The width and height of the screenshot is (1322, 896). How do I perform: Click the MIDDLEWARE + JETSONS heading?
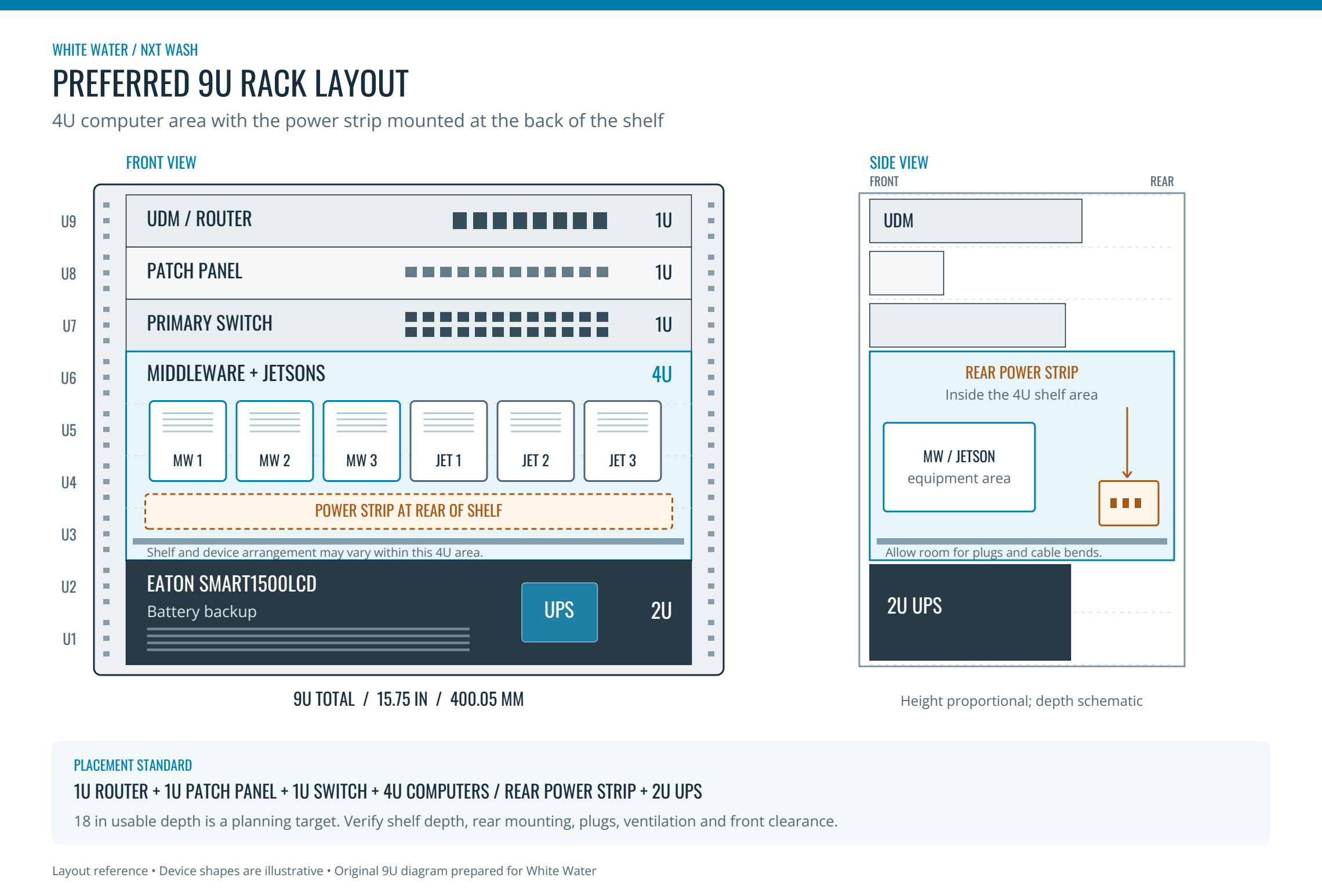(x=236, y=373)
